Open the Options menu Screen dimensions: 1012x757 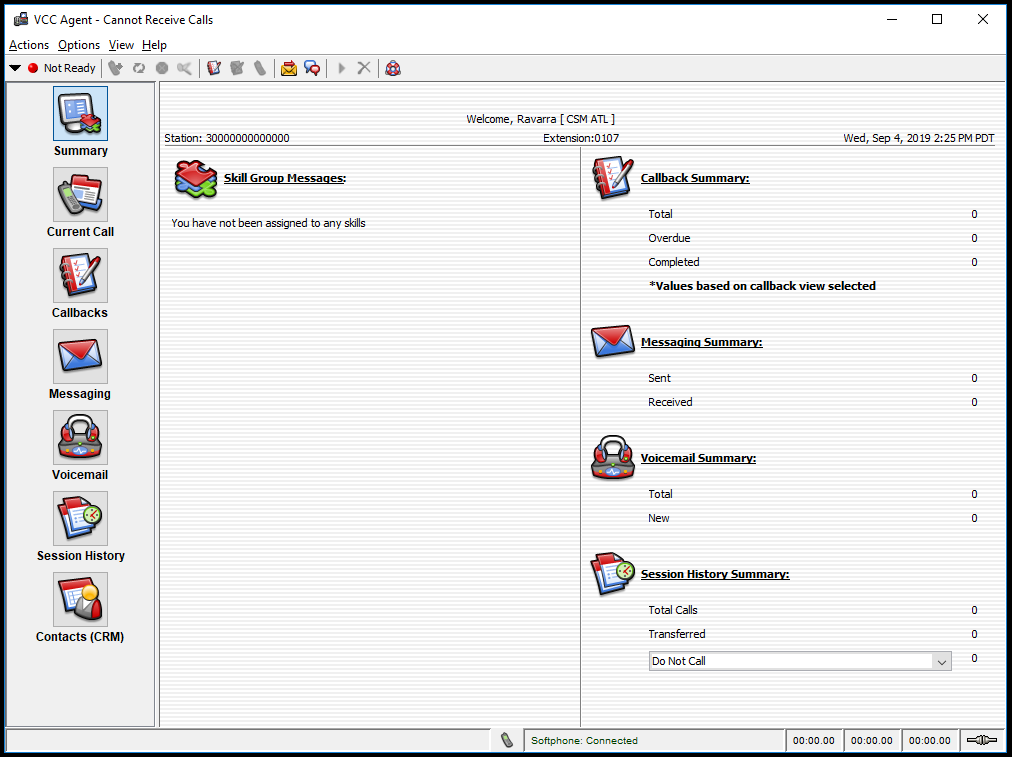[x=79, y=45]
